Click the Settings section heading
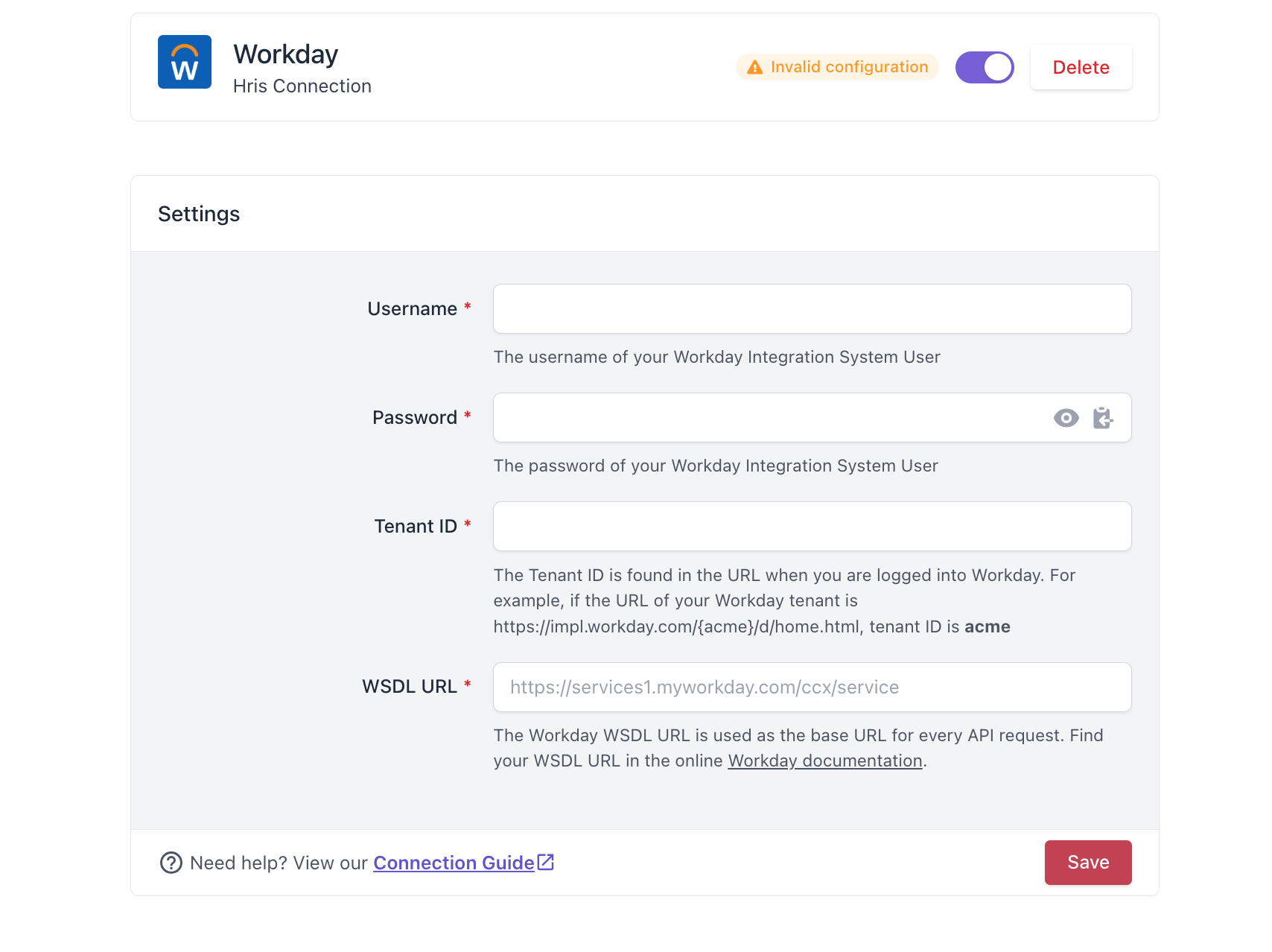The height and width of the screenshot is (952, 1272). coord(199,214)
